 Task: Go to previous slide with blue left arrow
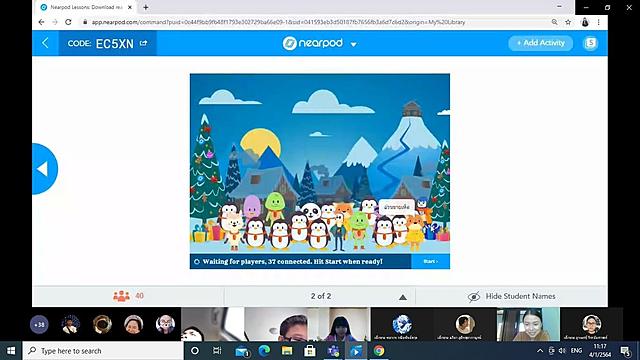(x=44, y=169)
